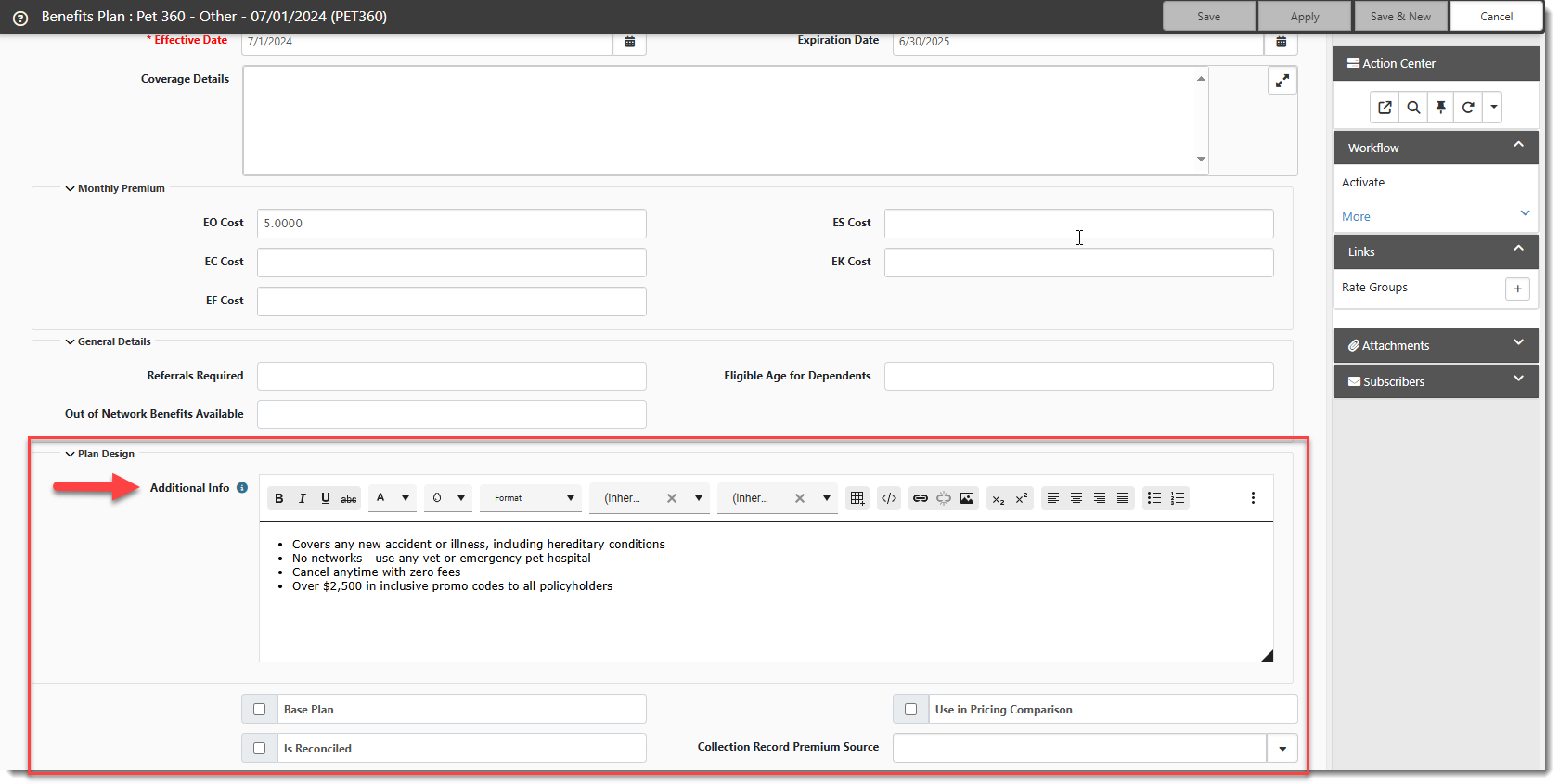Open the Collection Record Premium Source dropdown
This screenshot has width=1559, height=784.
pos(1282,749)
